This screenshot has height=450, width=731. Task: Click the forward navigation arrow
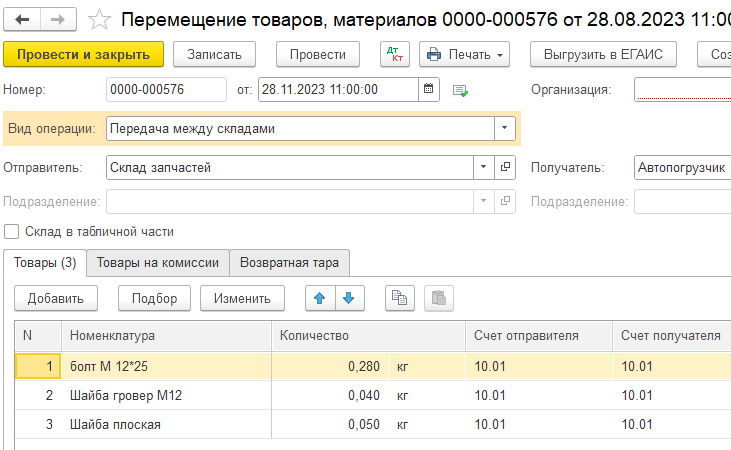pos(58,19)
